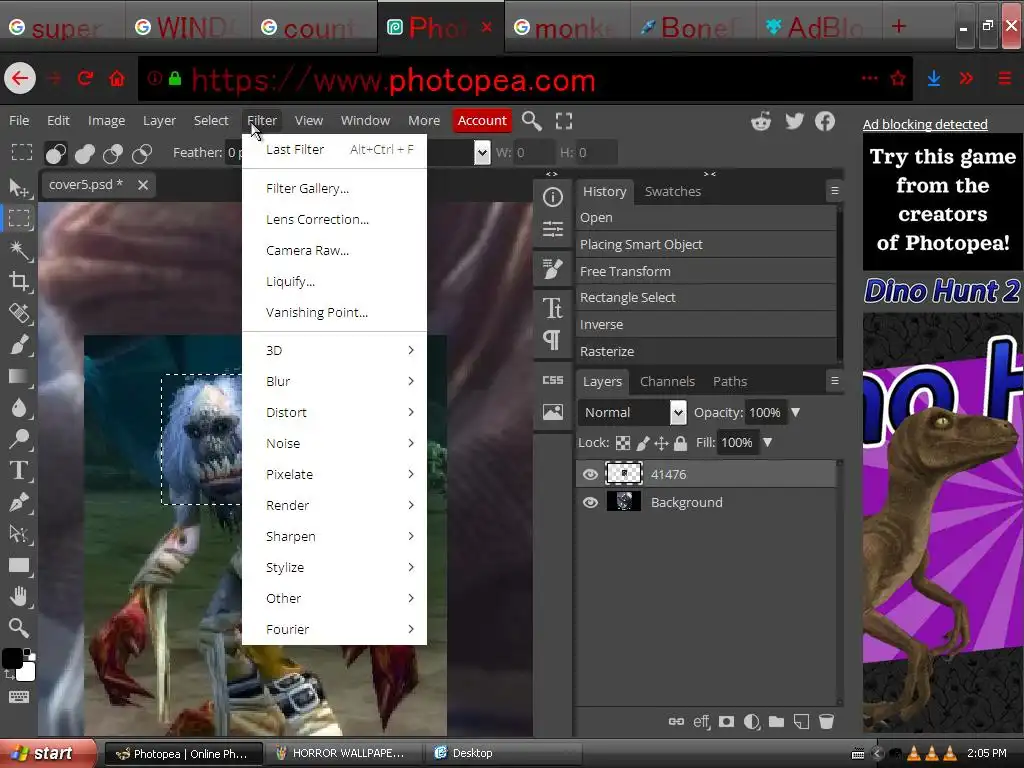Create new folder in Layers panel

[x=776, y=722]
